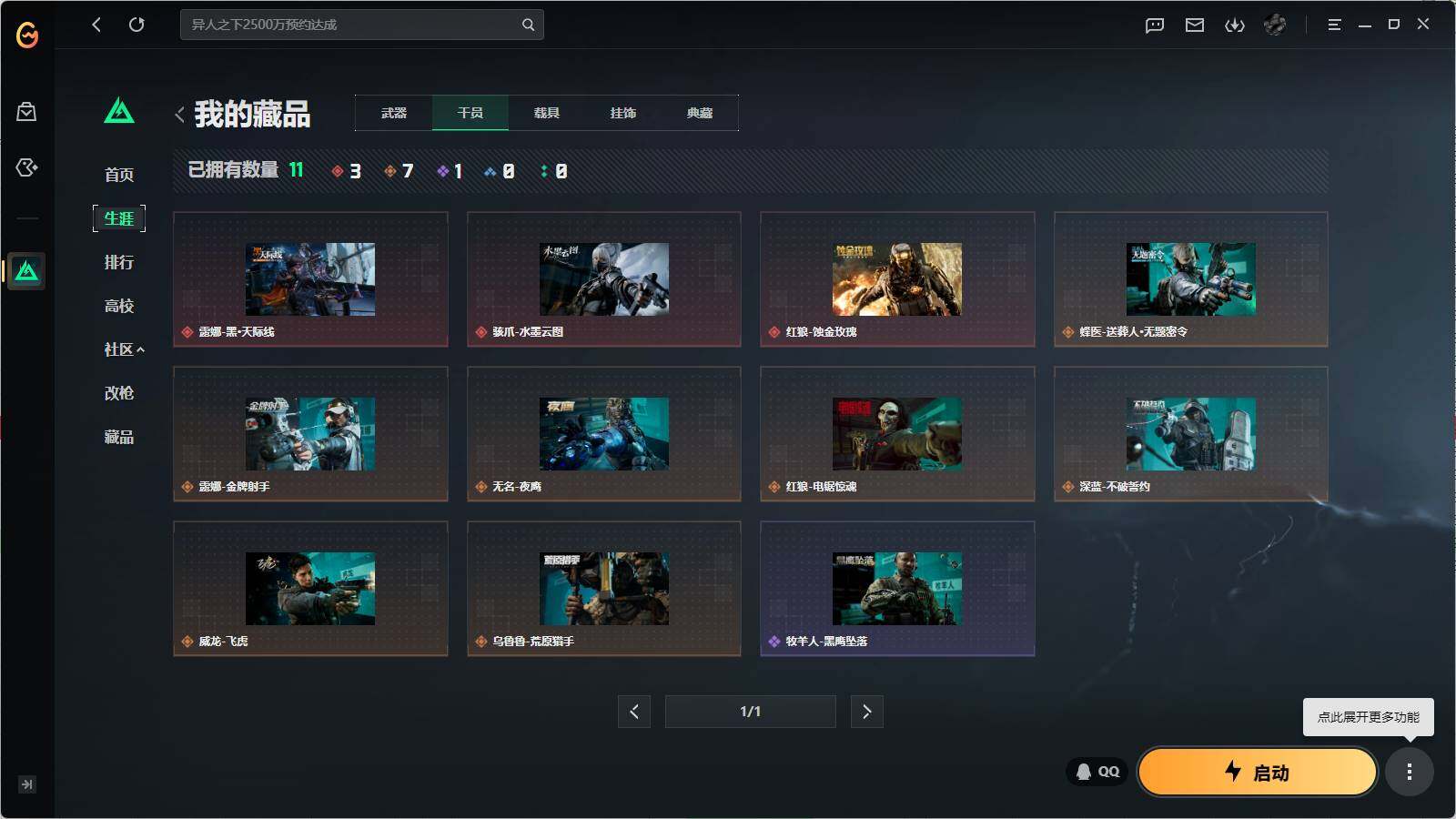
Task: Click the green game logo above 首页
Action: pyautogui.click(x=119, y=111)
